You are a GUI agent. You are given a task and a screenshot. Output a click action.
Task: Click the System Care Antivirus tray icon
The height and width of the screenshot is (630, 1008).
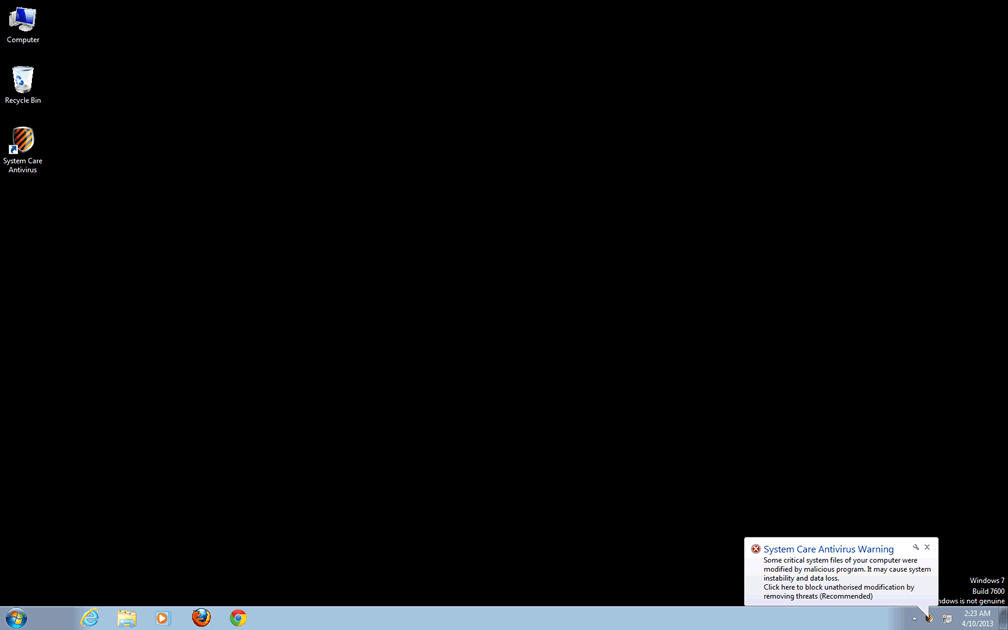coord(930,618)
